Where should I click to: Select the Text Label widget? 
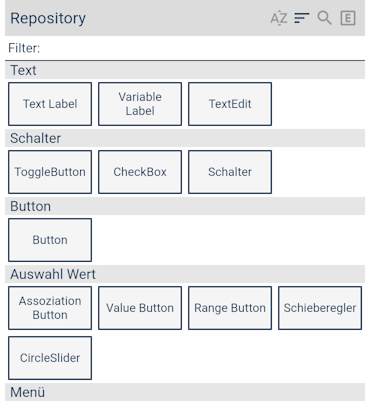pyautogui.click(x=50, y=104)
